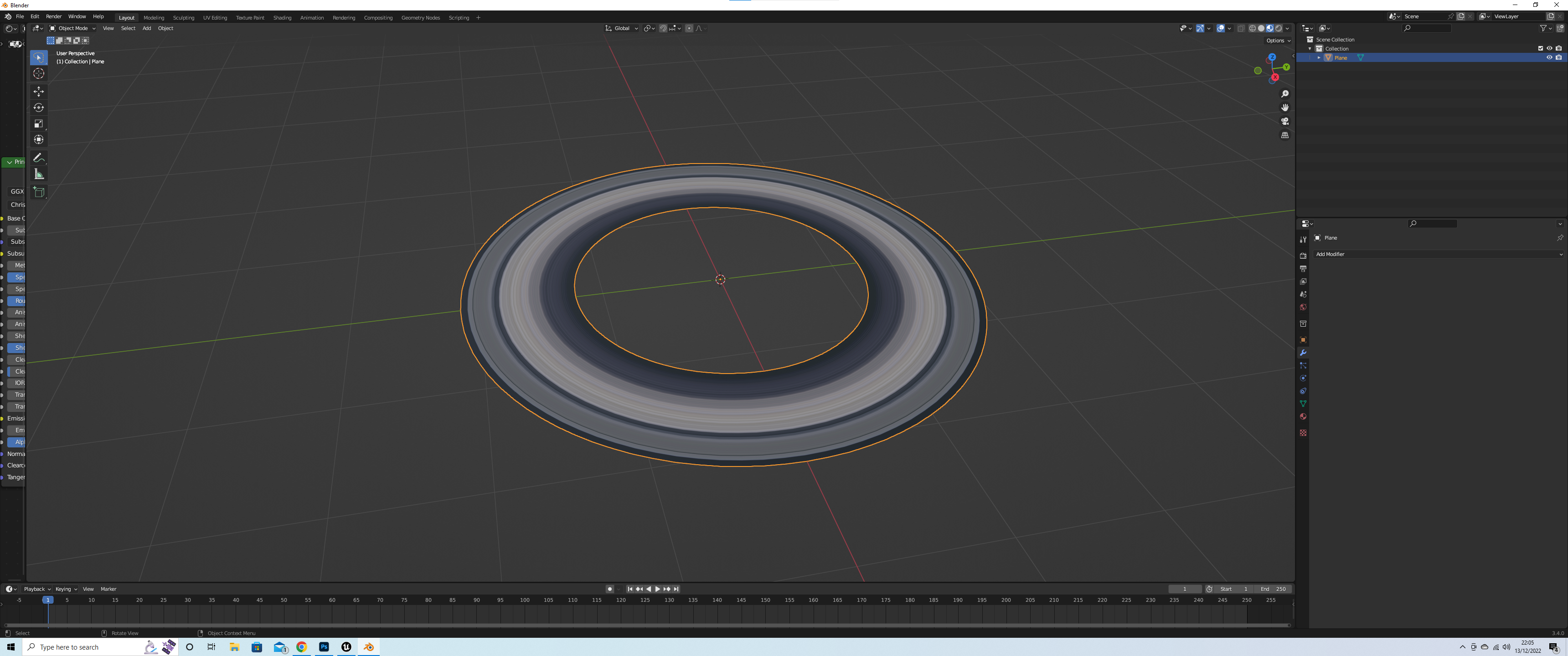The height and width of the screenshot is (656, 1568).
Task: Switch to the Shading workspace tab
Action: click(x=282, y=18)
